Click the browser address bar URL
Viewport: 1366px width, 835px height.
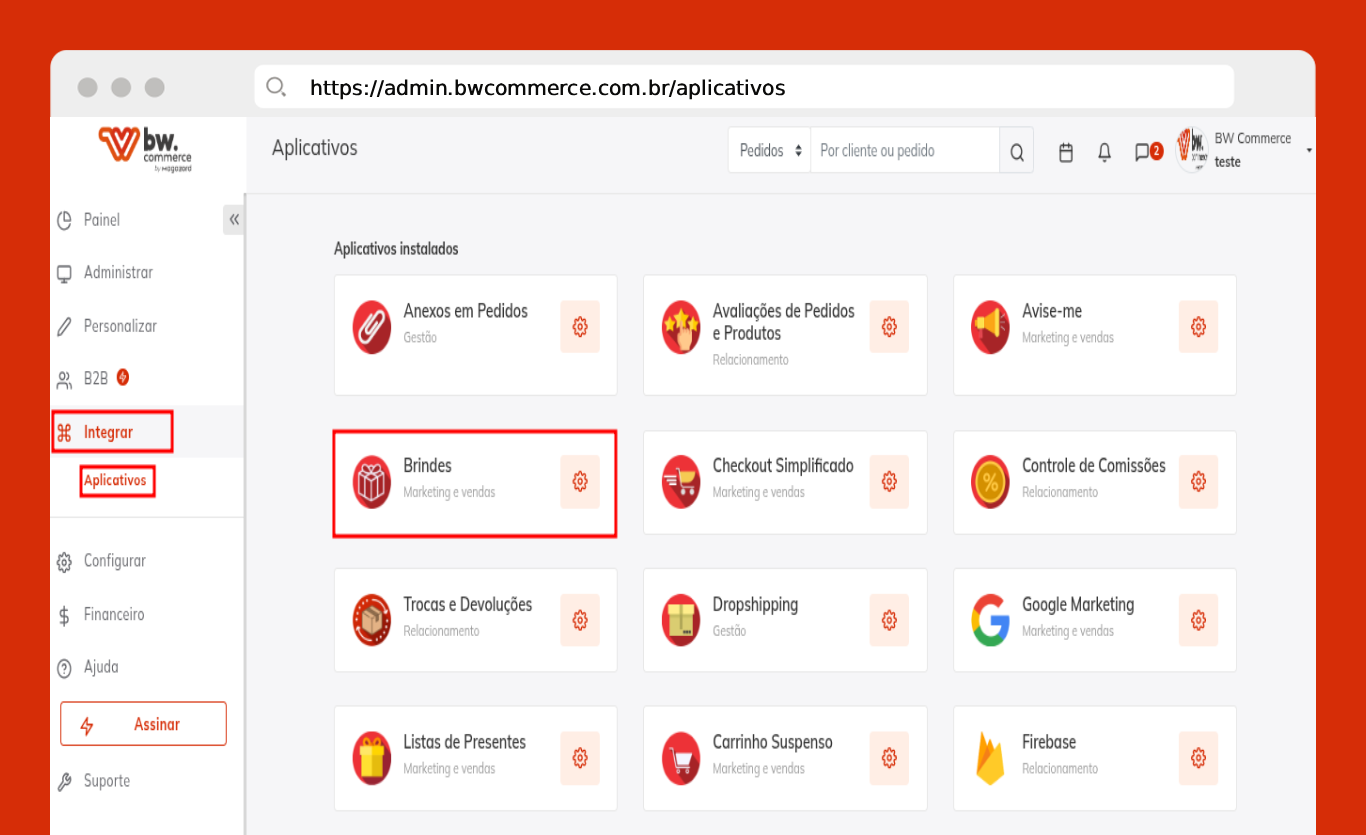(x=547, y=88)
